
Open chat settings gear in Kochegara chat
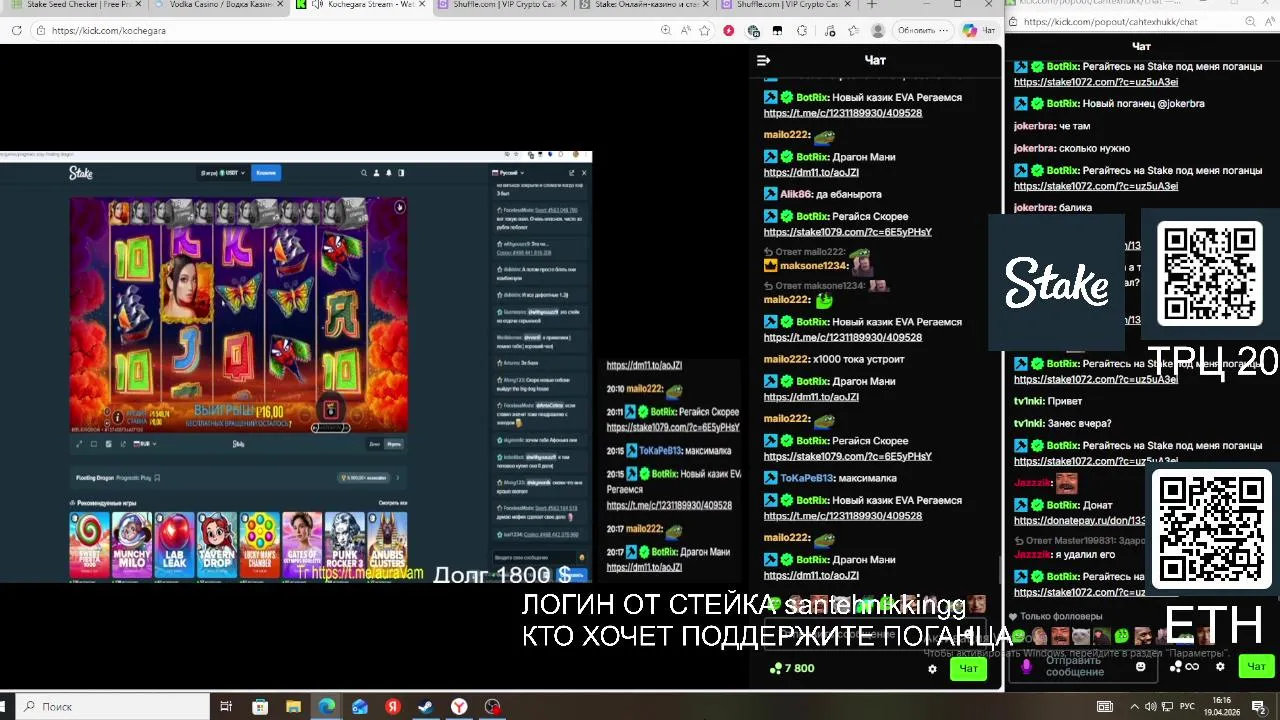coord(932,669)
